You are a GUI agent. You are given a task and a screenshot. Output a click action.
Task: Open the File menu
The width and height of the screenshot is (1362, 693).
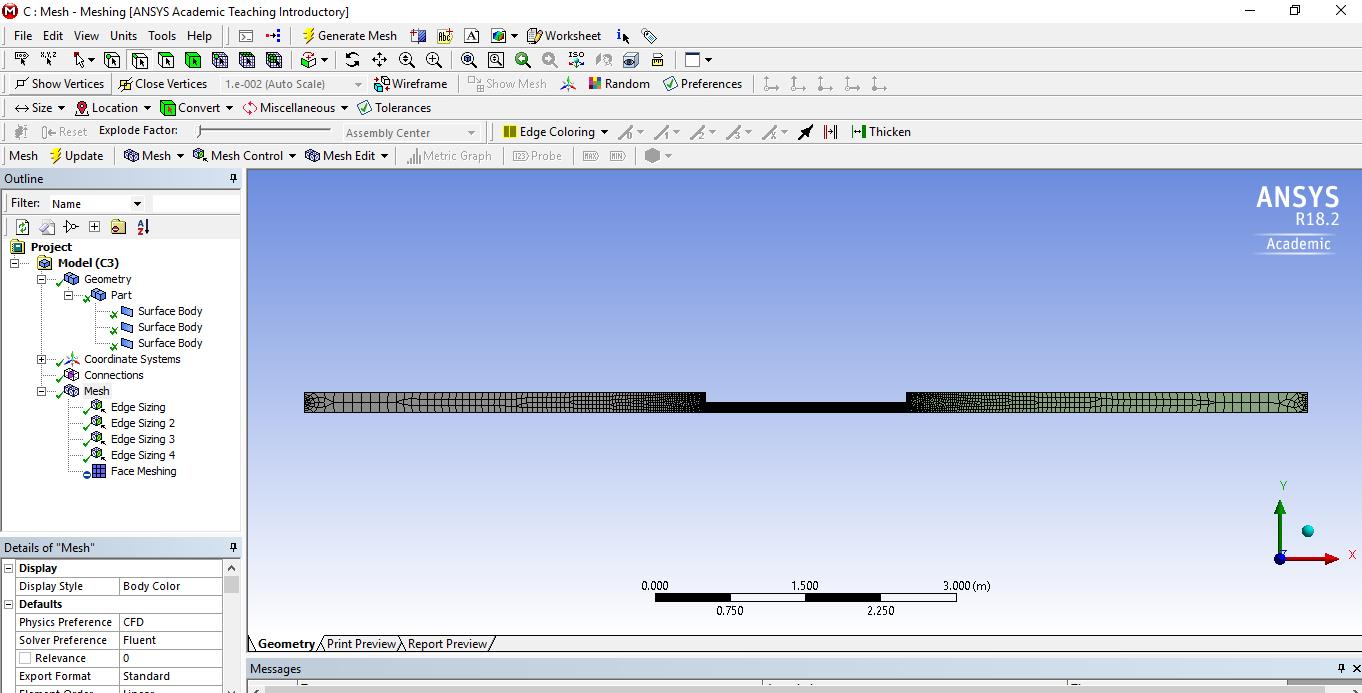coord(23,36)
